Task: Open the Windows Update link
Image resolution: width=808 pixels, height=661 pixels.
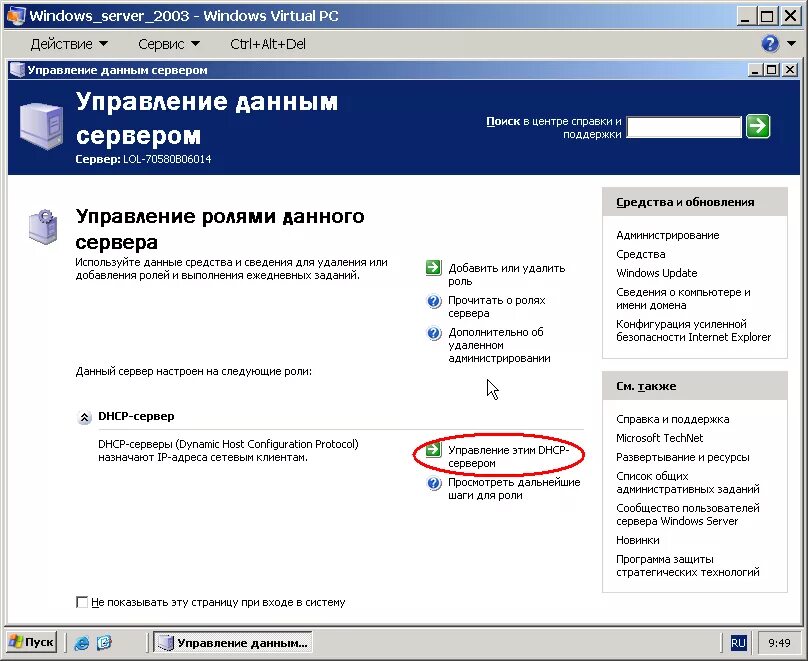Action: 656,273
